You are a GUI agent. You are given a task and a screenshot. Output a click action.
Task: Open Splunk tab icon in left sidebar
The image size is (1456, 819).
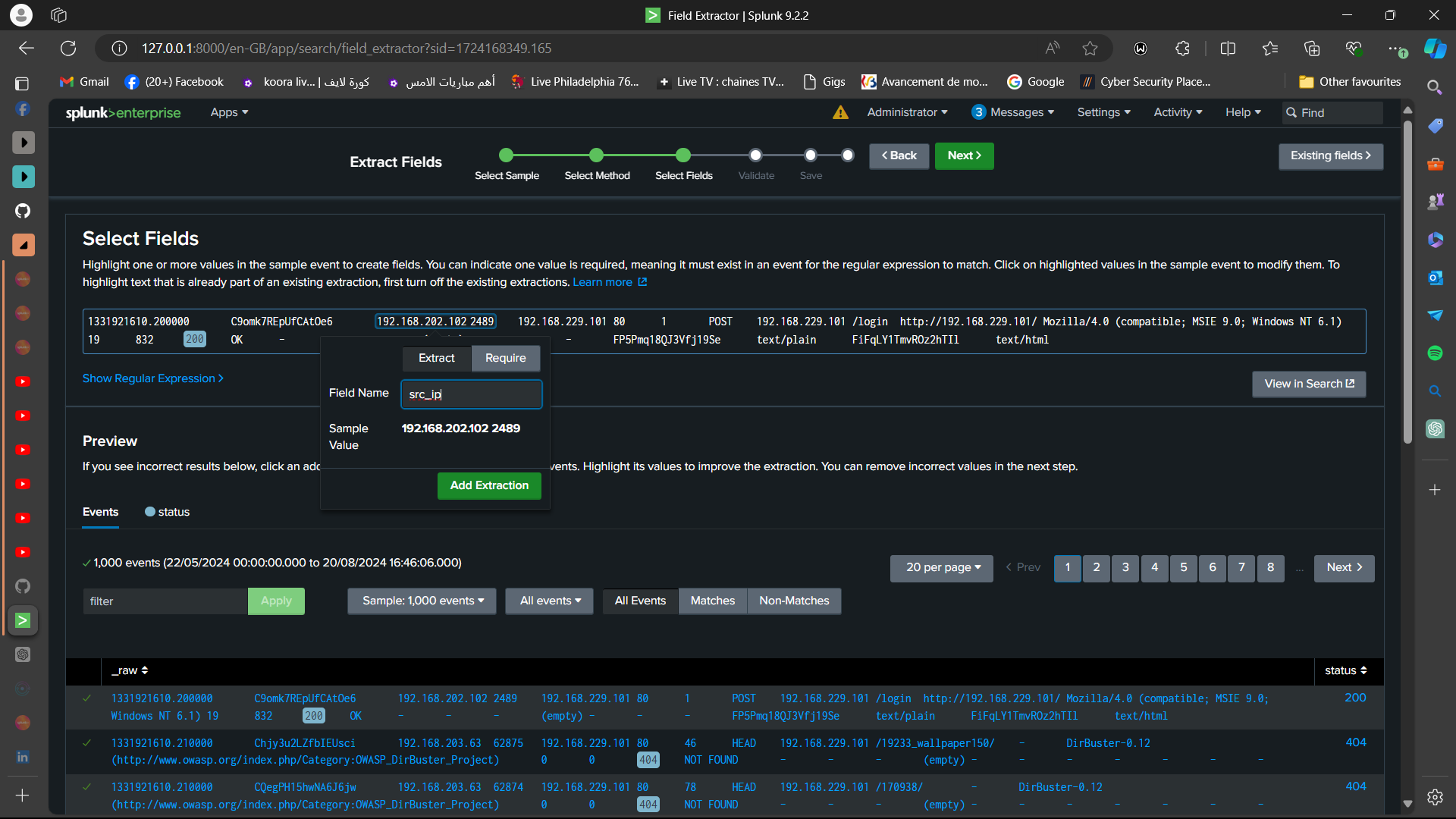point(23,620)
